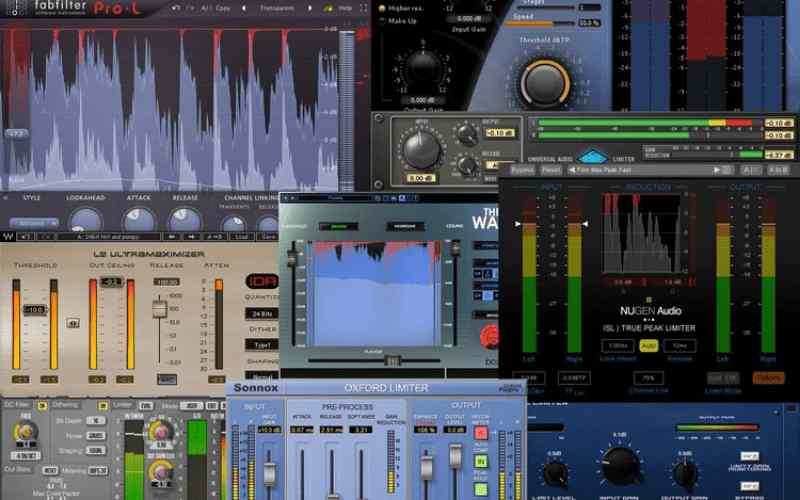Click the Sonnox Attack value field
The width and height of the screenshot is (800, 500).
(x=301, y=430)
